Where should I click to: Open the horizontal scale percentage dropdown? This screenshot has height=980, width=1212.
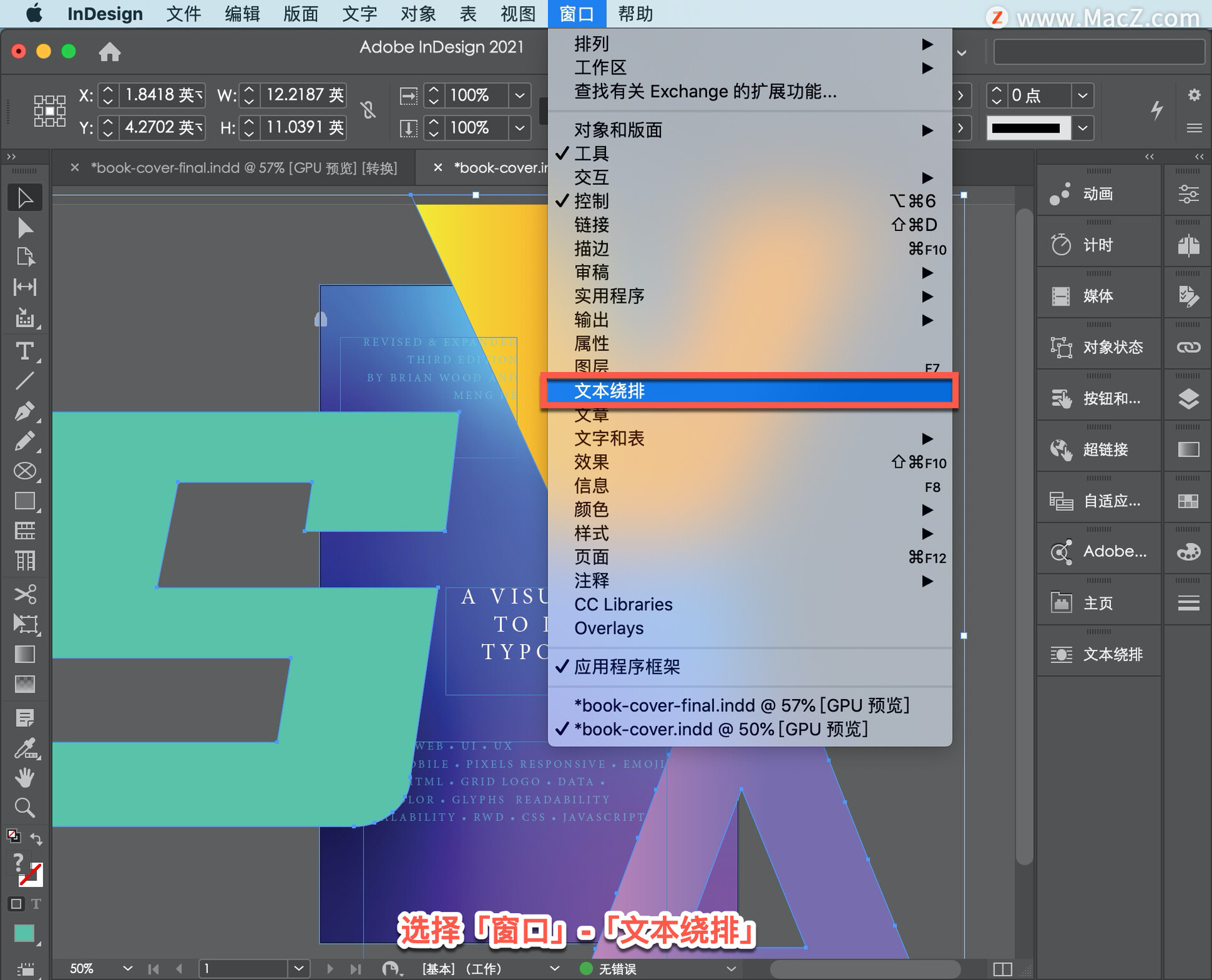[x=520, y=95]
